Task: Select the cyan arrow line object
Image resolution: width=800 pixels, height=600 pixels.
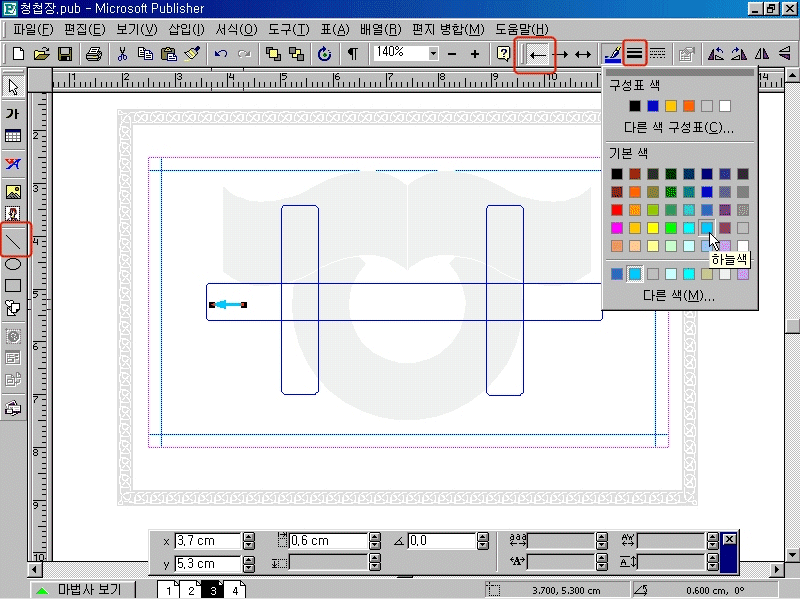Action: coord(228,305)
